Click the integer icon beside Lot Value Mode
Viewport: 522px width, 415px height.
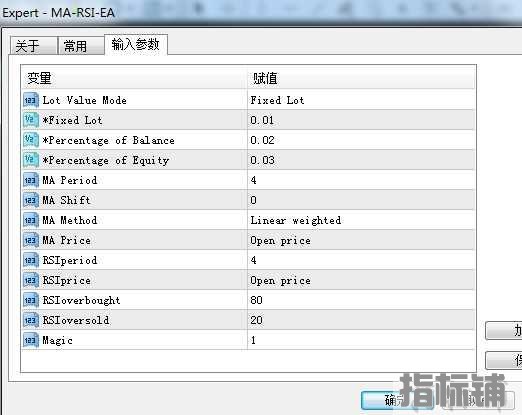pyautogui.click(x=31, y=100)
